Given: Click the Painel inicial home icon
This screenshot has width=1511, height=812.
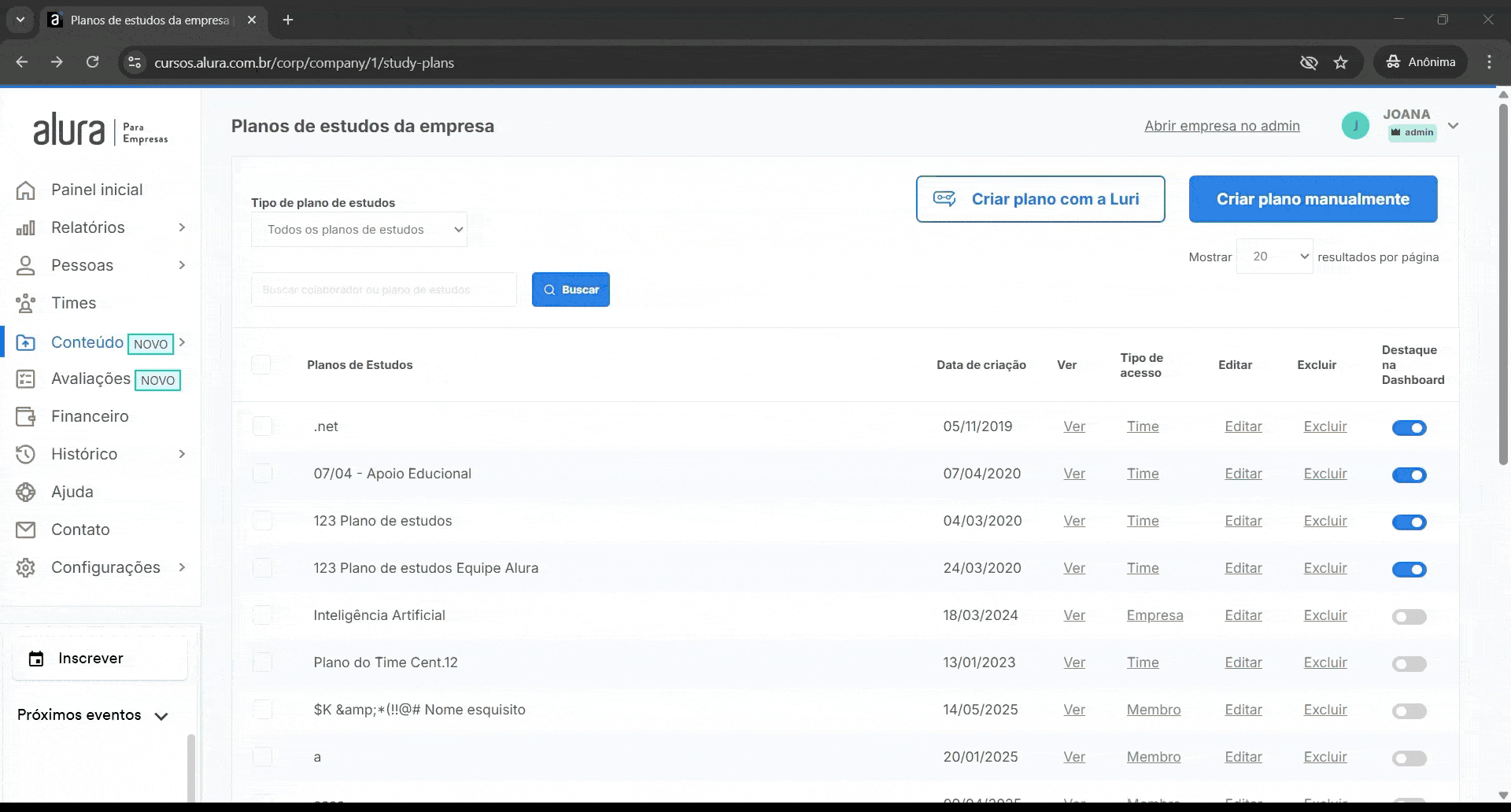Looking at the screenshot, I should coord(26,190).
